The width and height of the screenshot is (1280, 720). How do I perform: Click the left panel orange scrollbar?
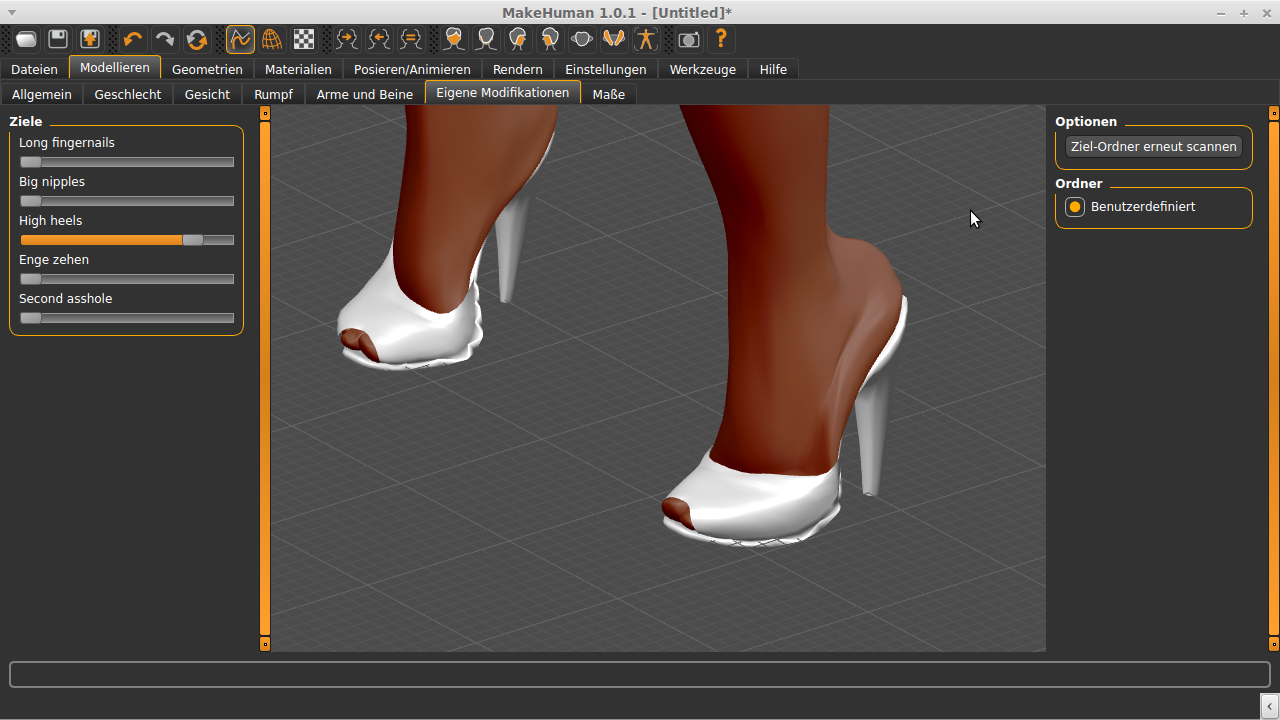click(x=265, y=379)
